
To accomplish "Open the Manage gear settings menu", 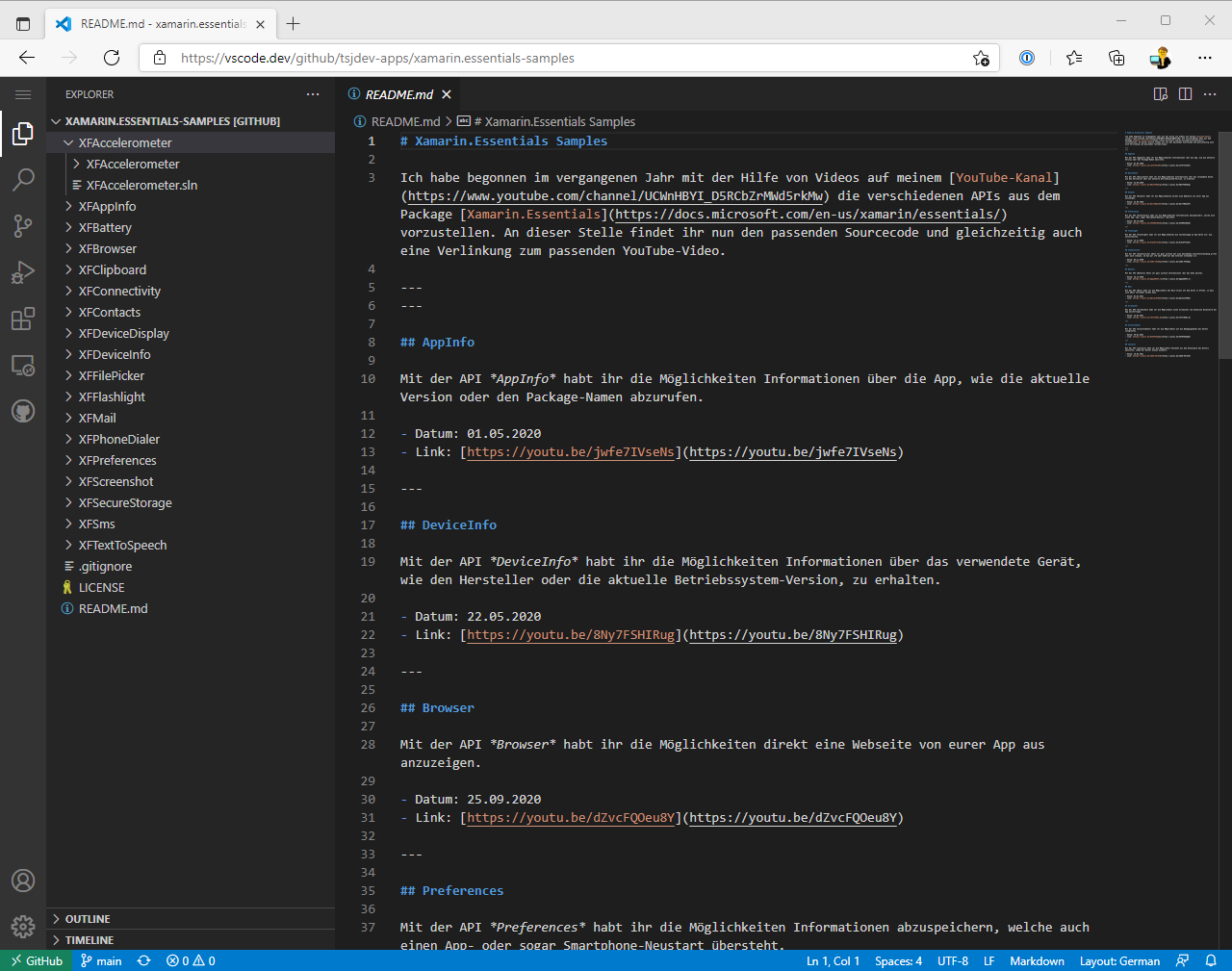I will 23,927.
